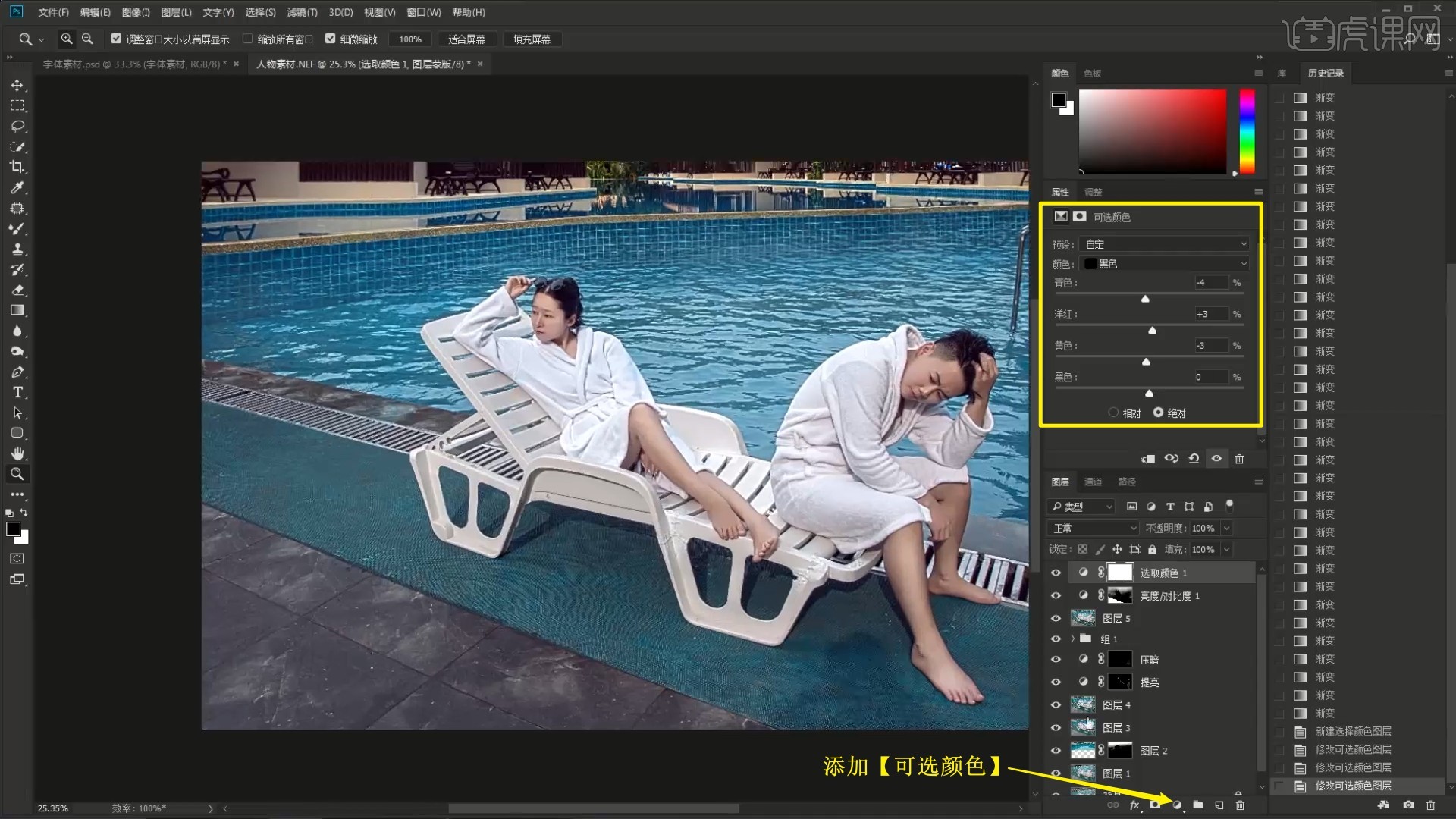Open the layer blend mode 正常 dropdown
This screenshot has height=819, width=1456.
(1094, 528)
